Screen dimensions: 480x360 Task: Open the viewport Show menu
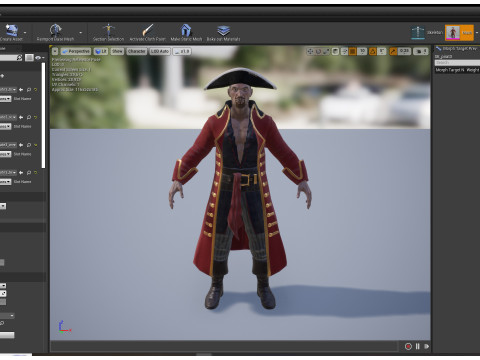pyautogui.click(x=117, y=51)
